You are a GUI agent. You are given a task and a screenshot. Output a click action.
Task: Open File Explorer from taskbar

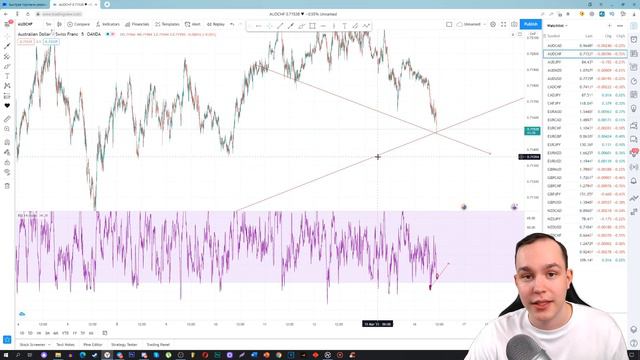(x=58, y=356)
